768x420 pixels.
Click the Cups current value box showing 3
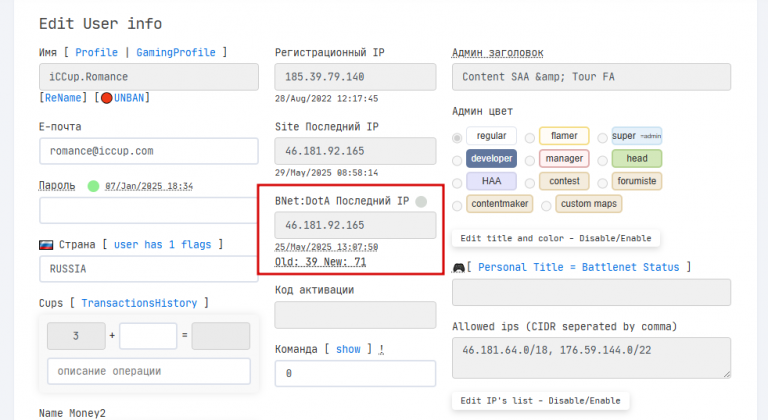76,336
